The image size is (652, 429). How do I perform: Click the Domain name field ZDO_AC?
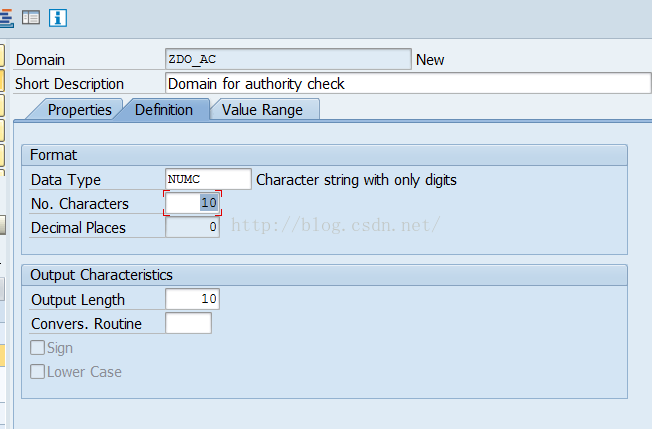pos(288,59)
